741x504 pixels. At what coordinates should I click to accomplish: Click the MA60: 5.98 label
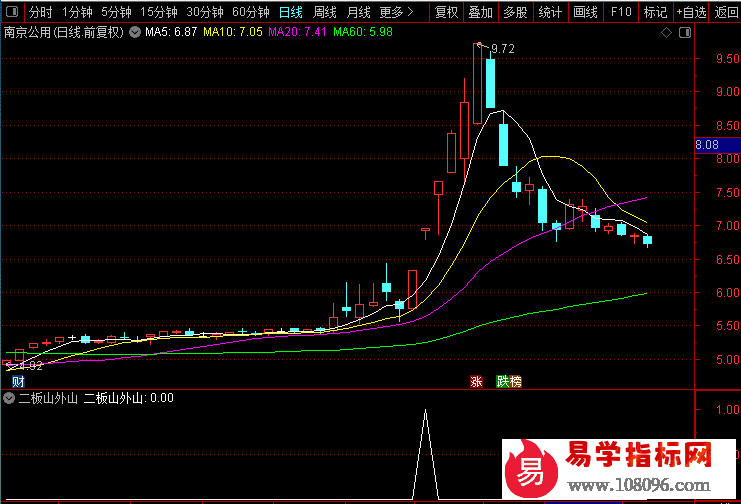coord(362,32)
